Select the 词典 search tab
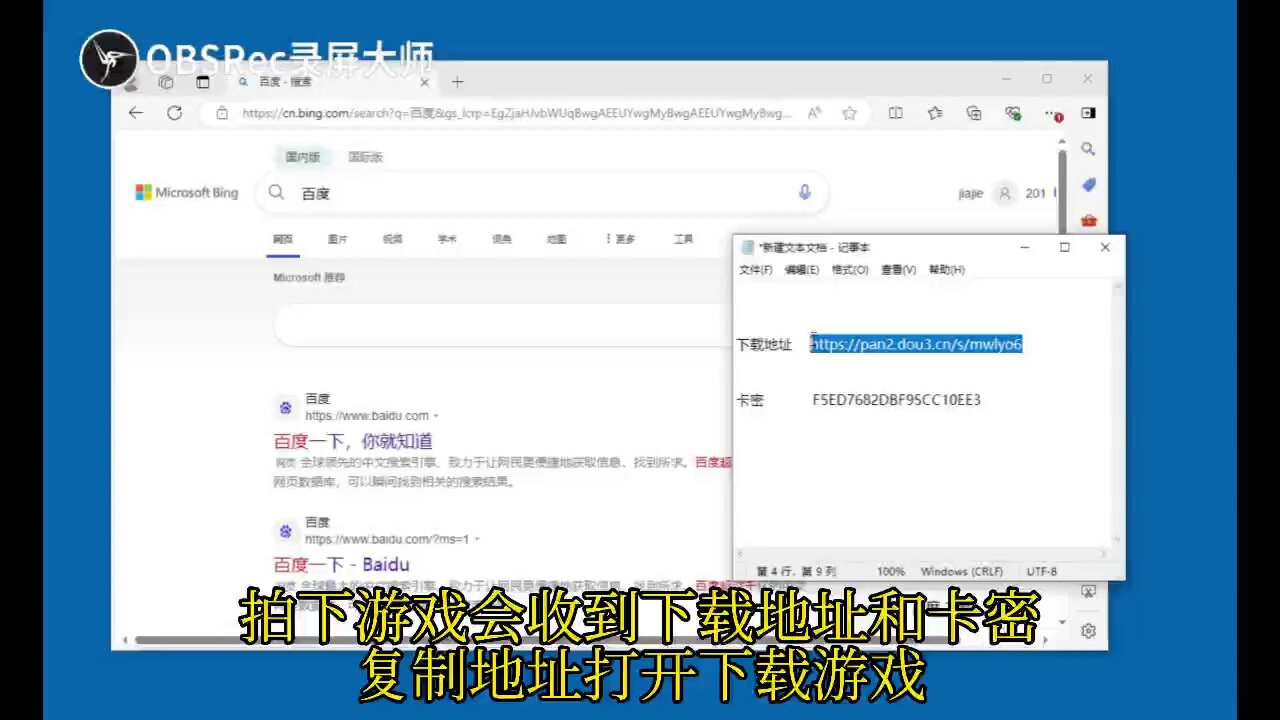 [502, 239]
